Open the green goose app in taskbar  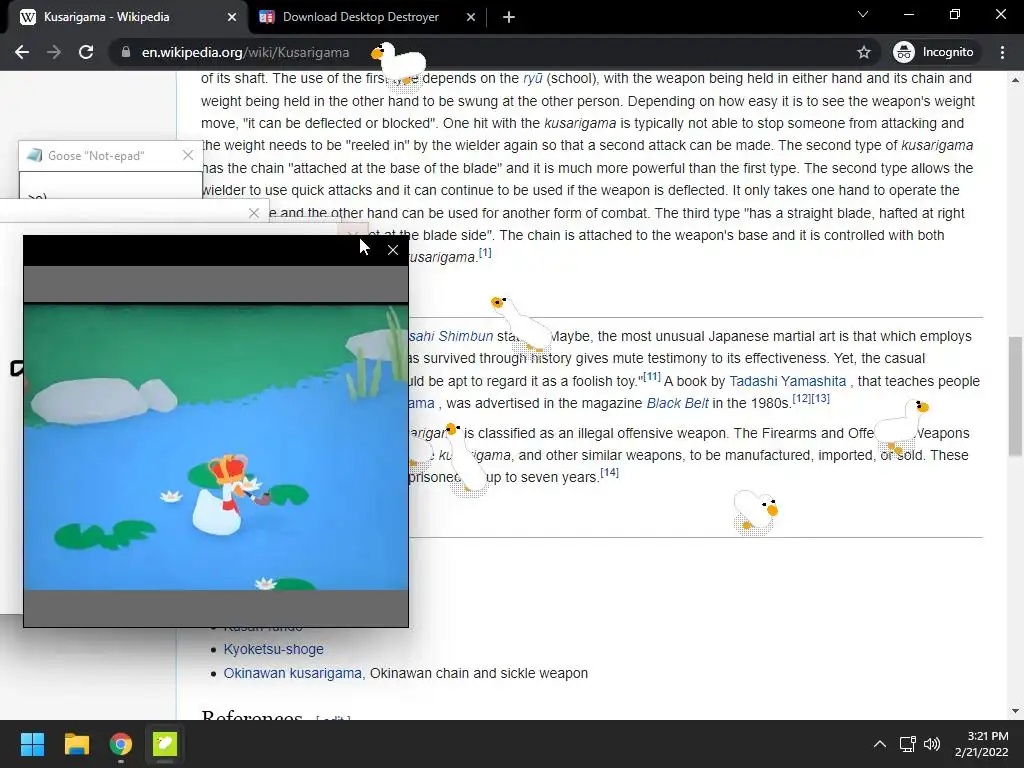pyautogui.click(x=165, y=744)
